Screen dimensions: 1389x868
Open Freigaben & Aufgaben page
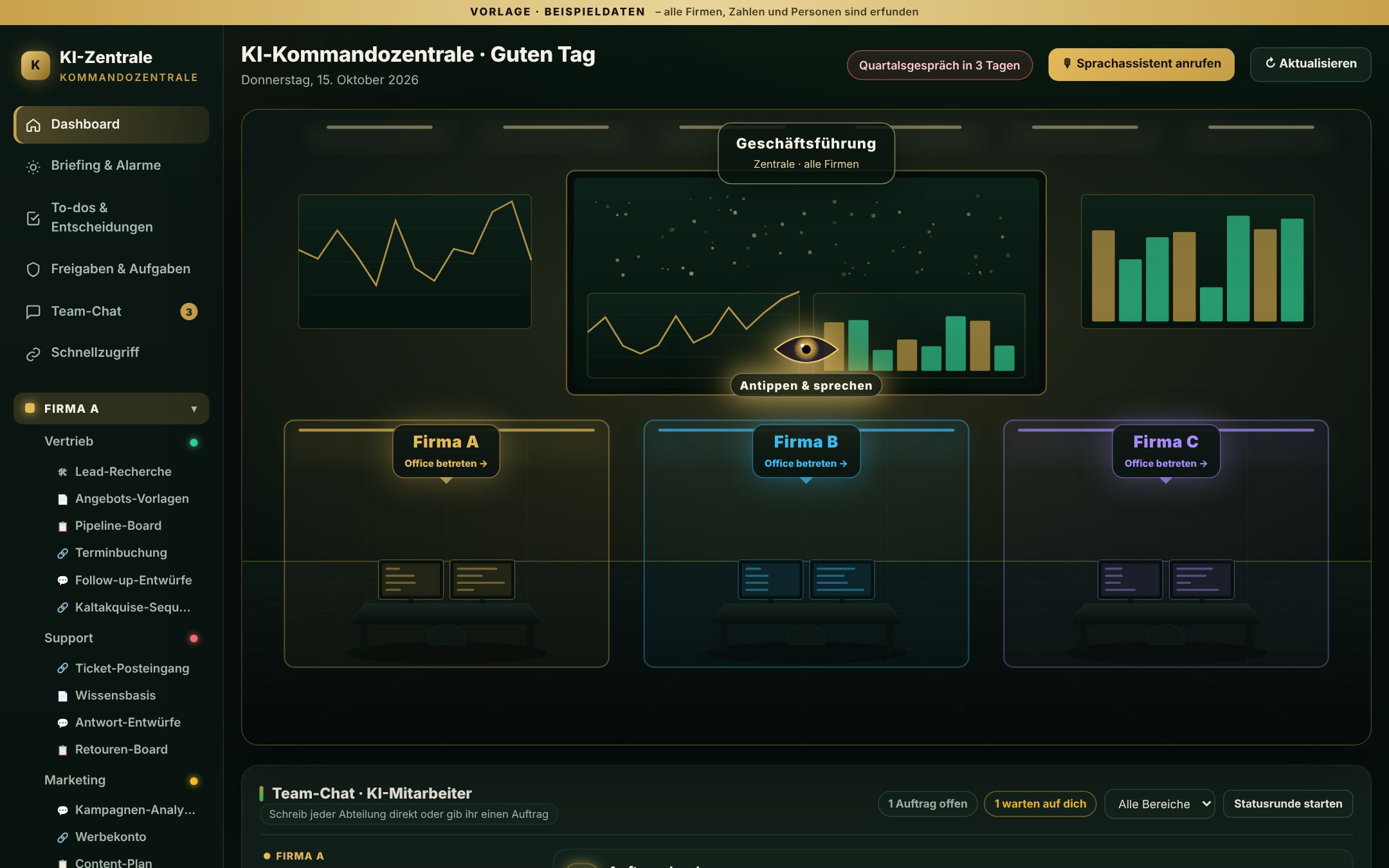[x=111, y=269]
